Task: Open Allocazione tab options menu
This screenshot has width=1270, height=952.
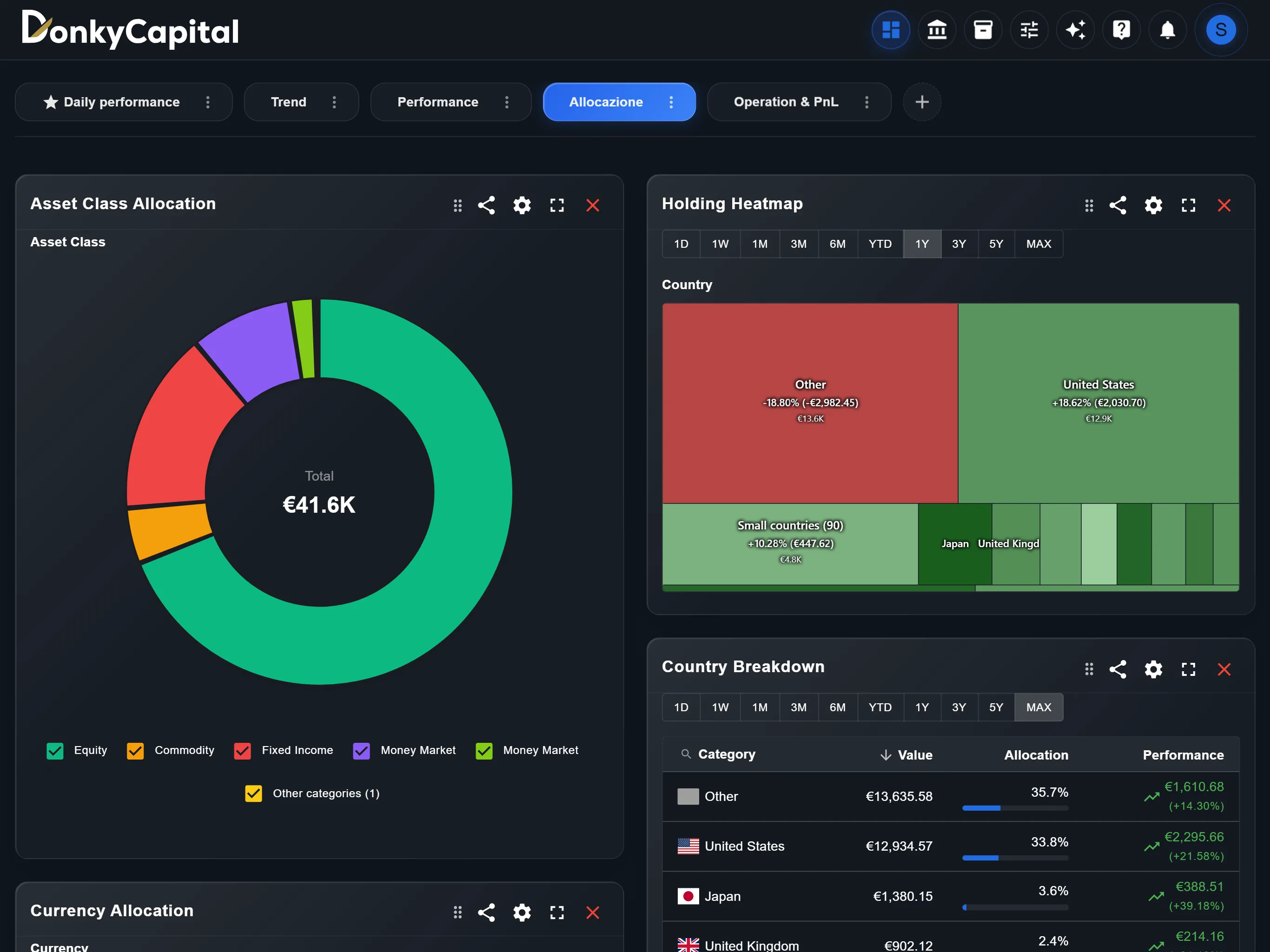Action: point(671,102)
